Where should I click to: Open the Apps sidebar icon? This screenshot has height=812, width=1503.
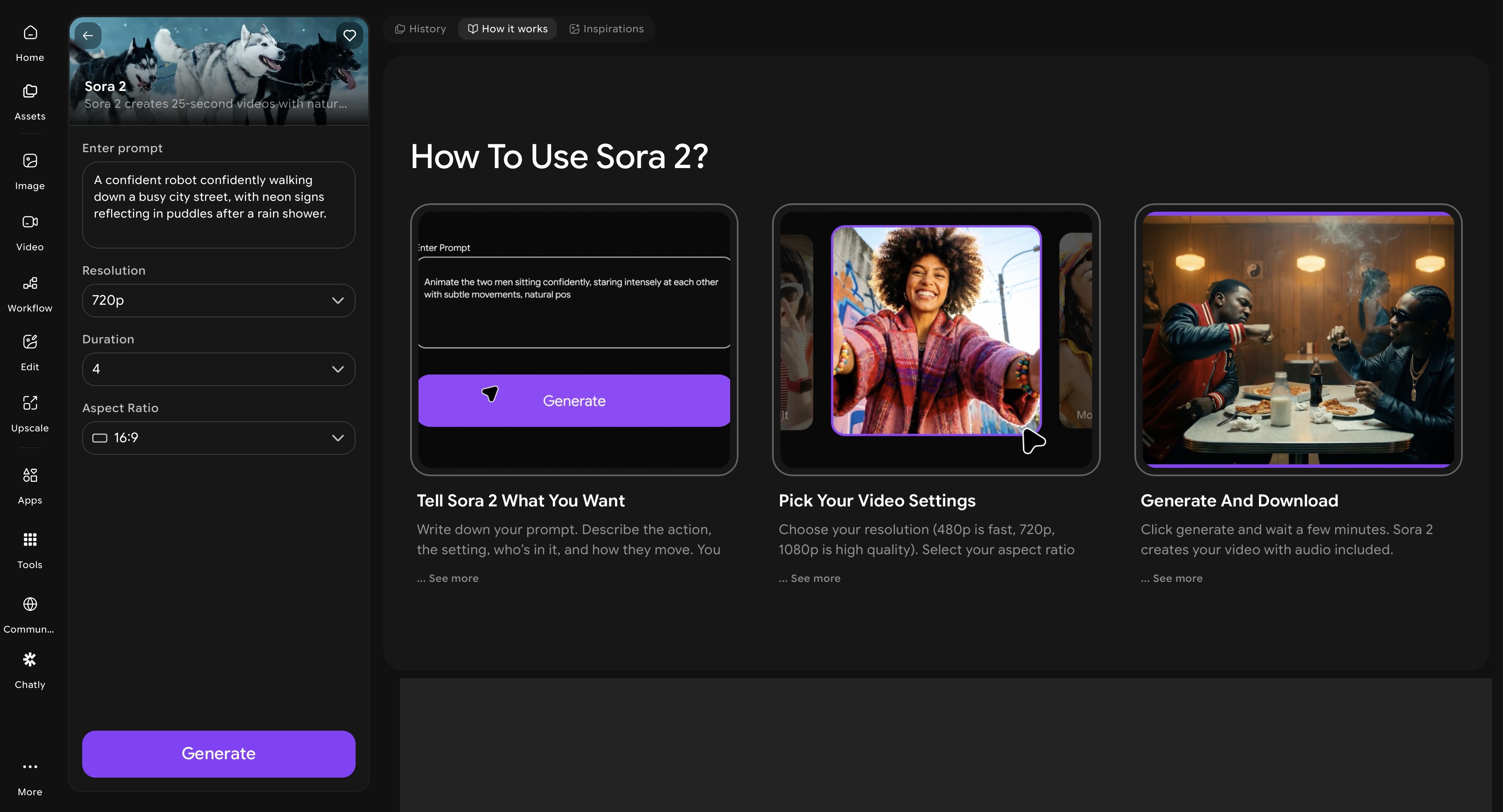coord(30,475)
